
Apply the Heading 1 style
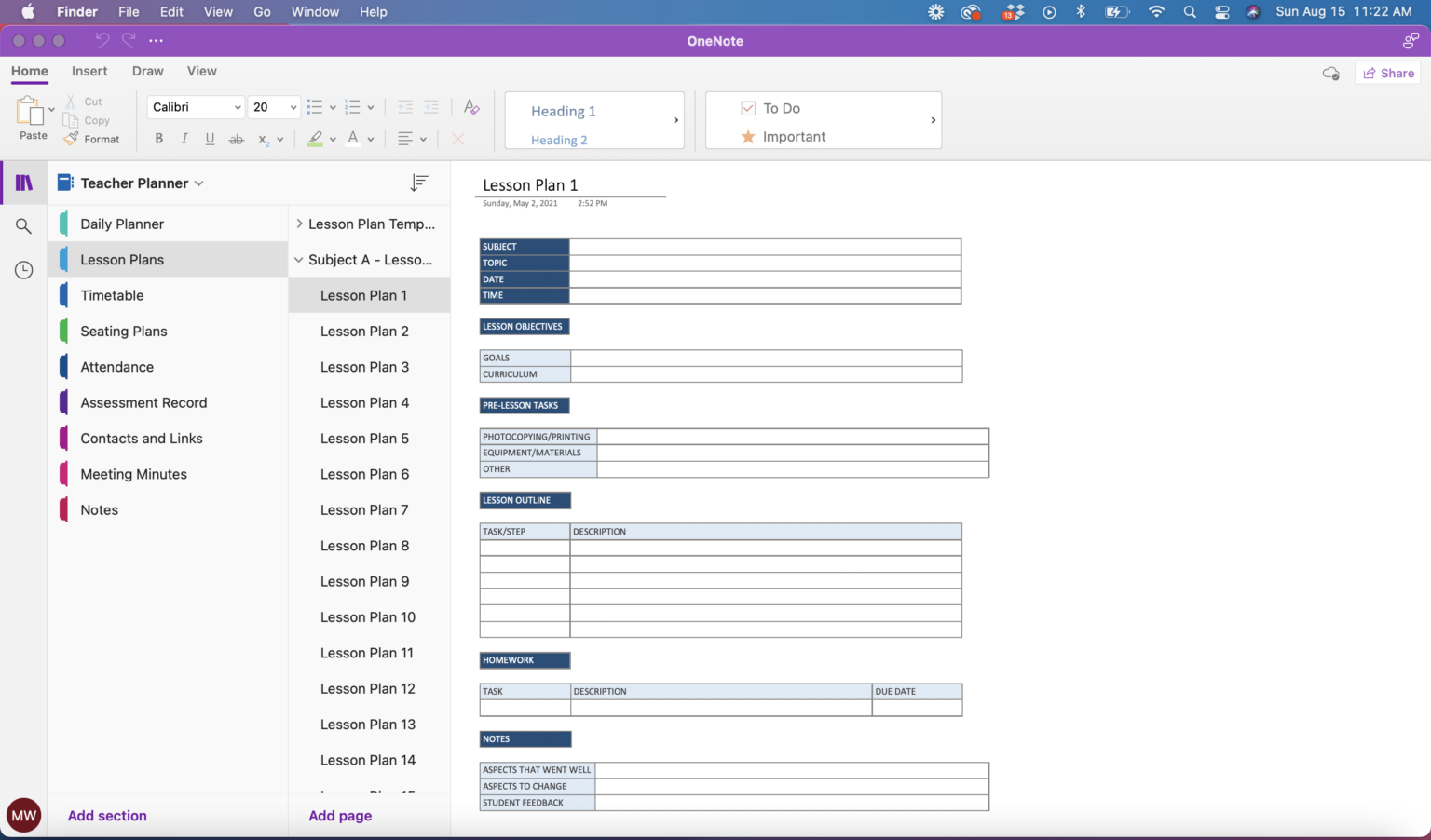pos(564,111)
